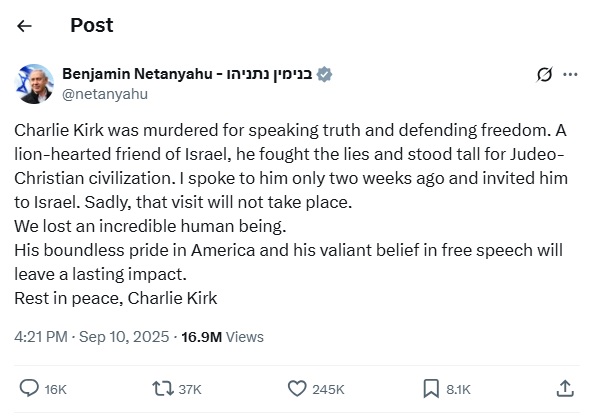Repost using the arrows icon
Viewport: 594px width, 416px height.
pos(163,389)
